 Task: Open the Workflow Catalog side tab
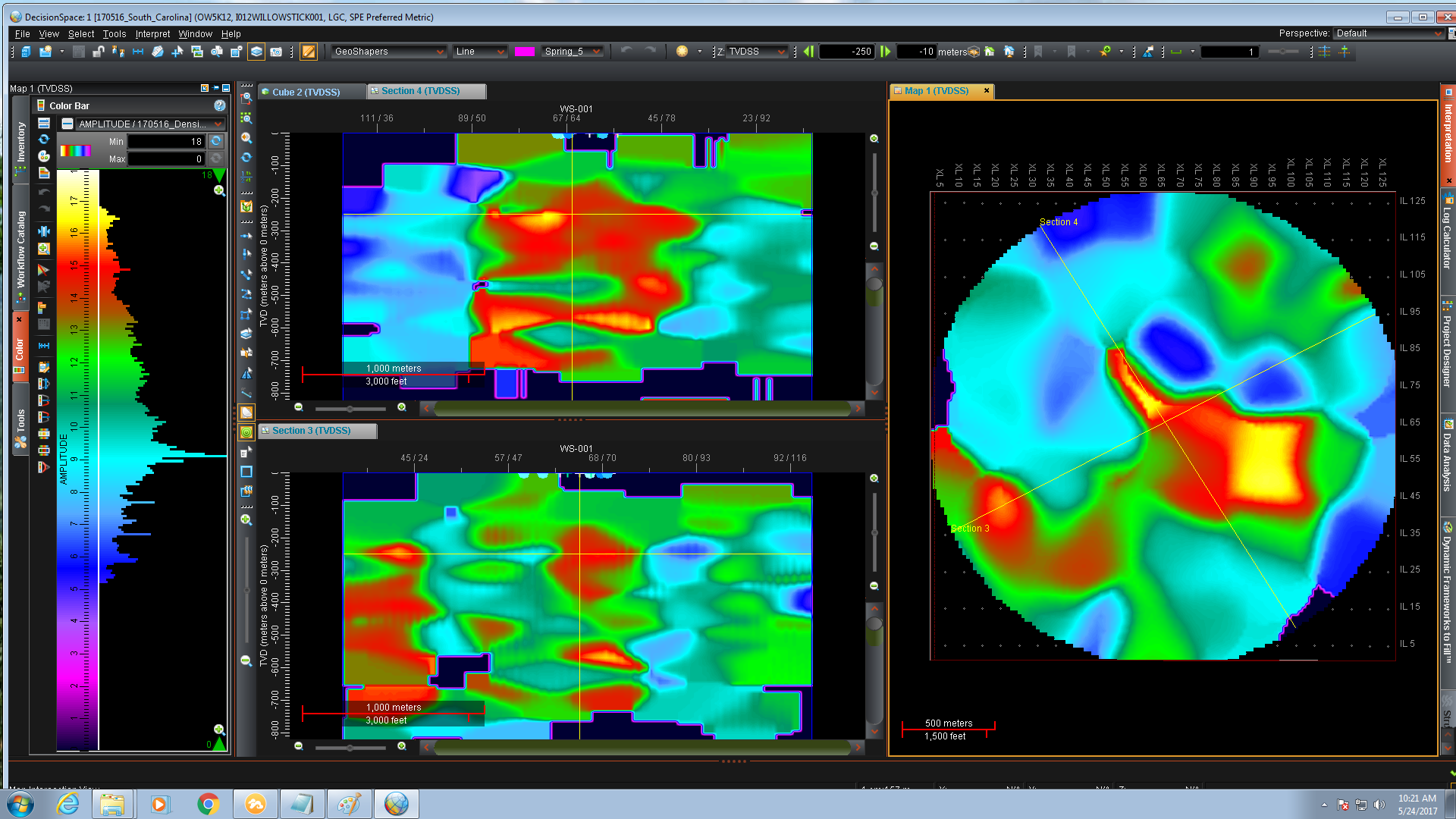click(x=20, y=249)
